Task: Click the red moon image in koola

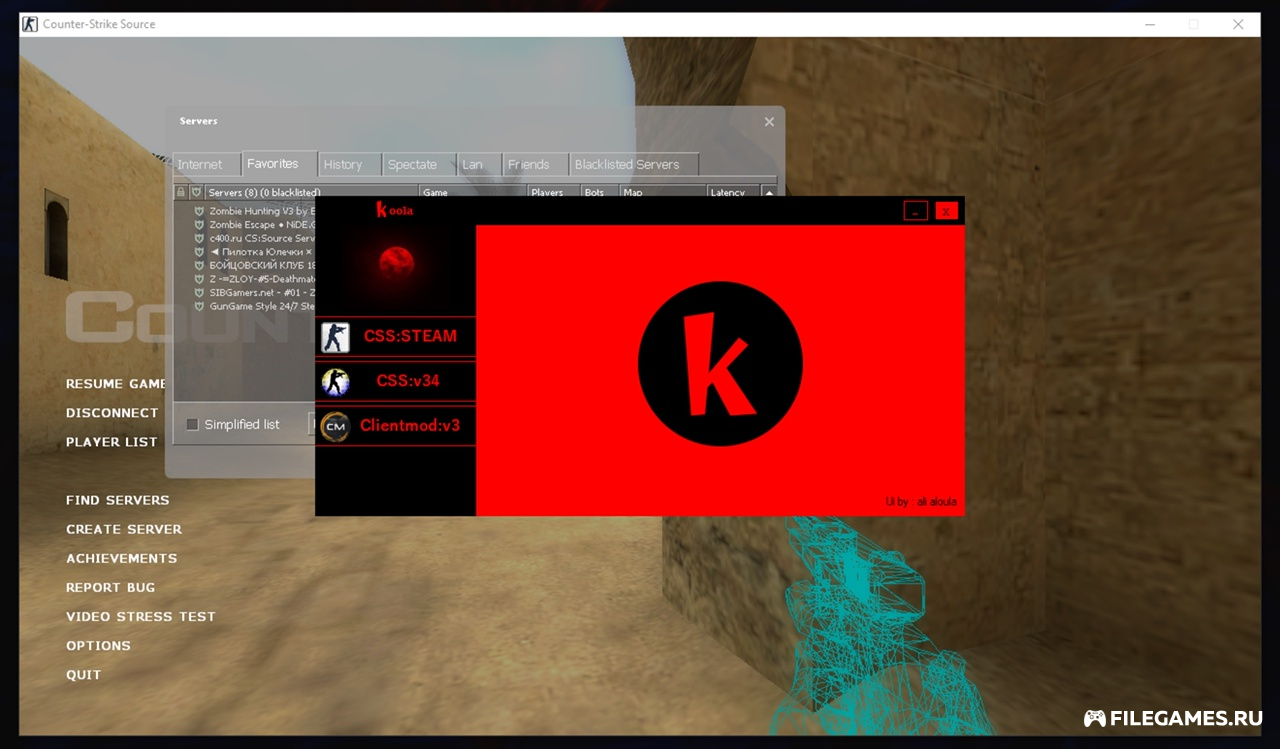Action: coord(396,265)
